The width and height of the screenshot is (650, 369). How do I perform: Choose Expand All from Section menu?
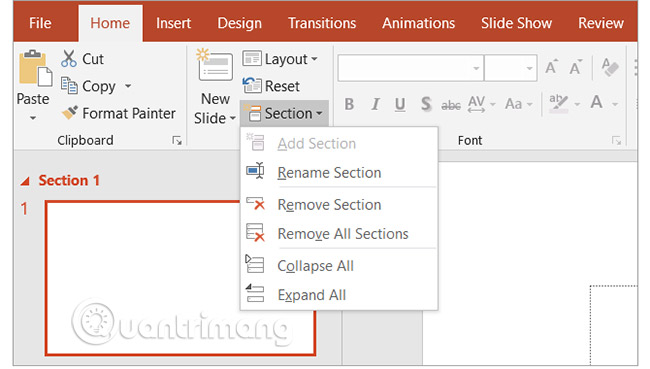click(339, 295)
